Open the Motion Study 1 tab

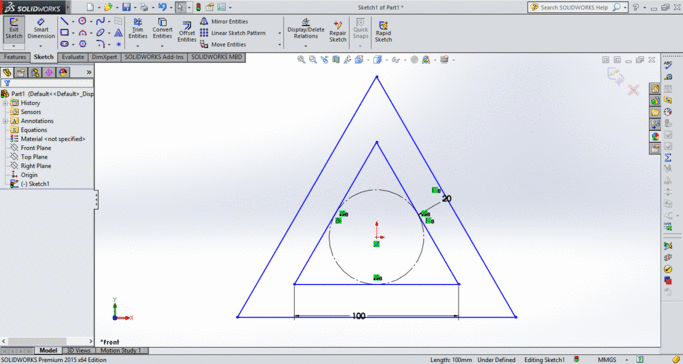[121, 351]
